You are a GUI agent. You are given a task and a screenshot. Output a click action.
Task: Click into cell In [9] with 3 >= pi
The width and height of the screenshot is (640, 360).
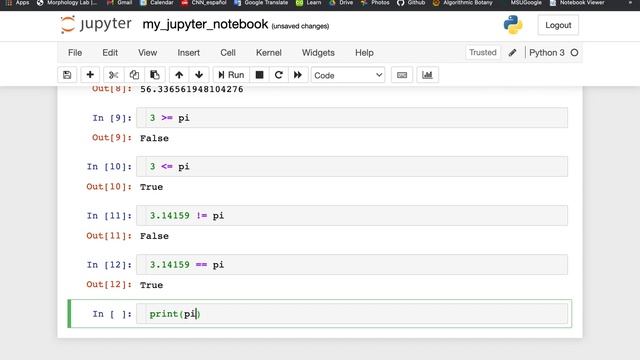[x=352, y=118]
